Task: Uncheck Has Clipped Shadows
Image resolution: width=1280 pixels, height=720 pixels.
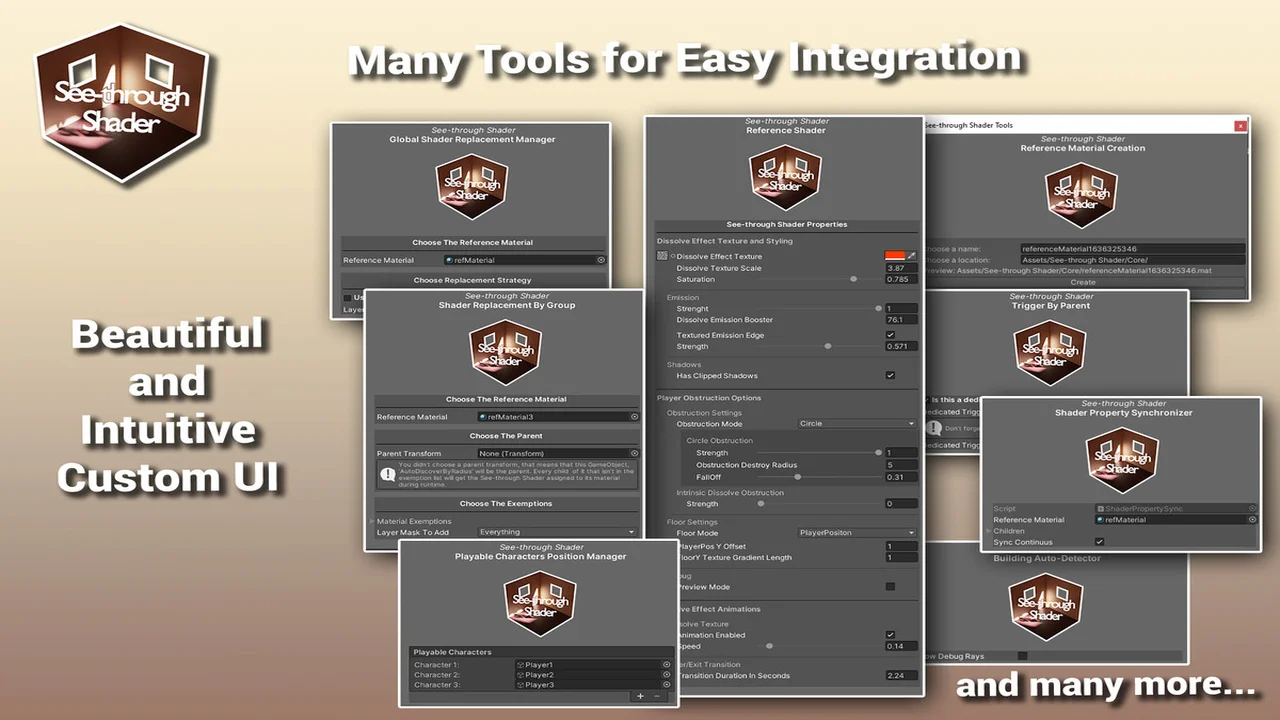Action: tap(890, 375)
